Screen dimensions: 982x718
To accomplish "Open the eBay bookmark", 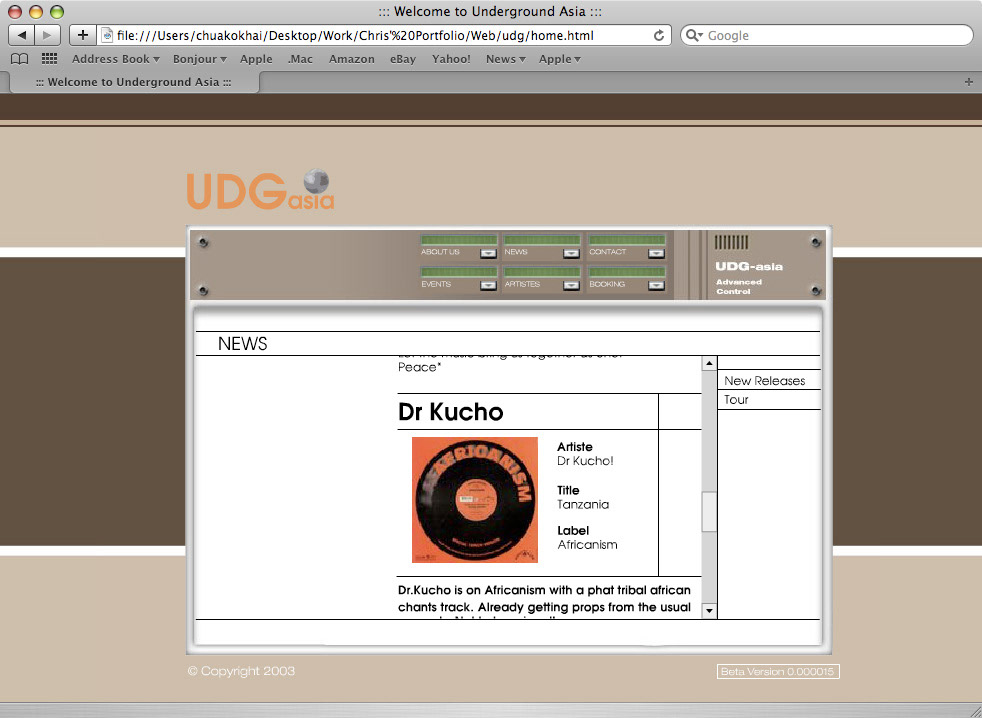I will (403, 59).
